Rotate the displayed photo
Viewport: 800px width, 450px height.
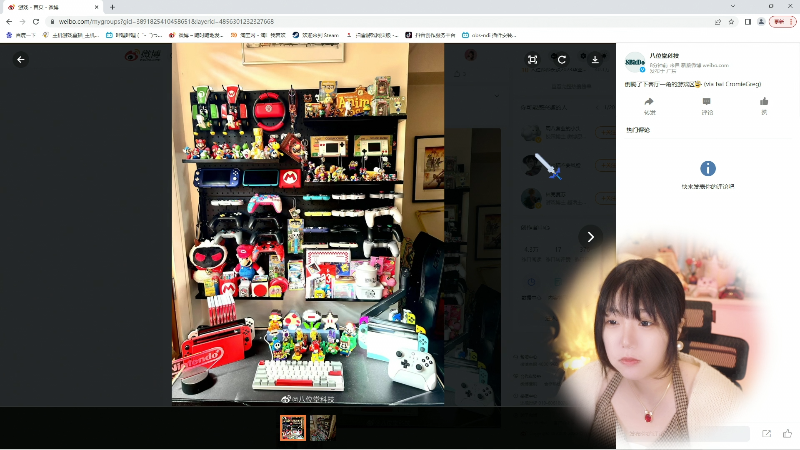point(562,60)
